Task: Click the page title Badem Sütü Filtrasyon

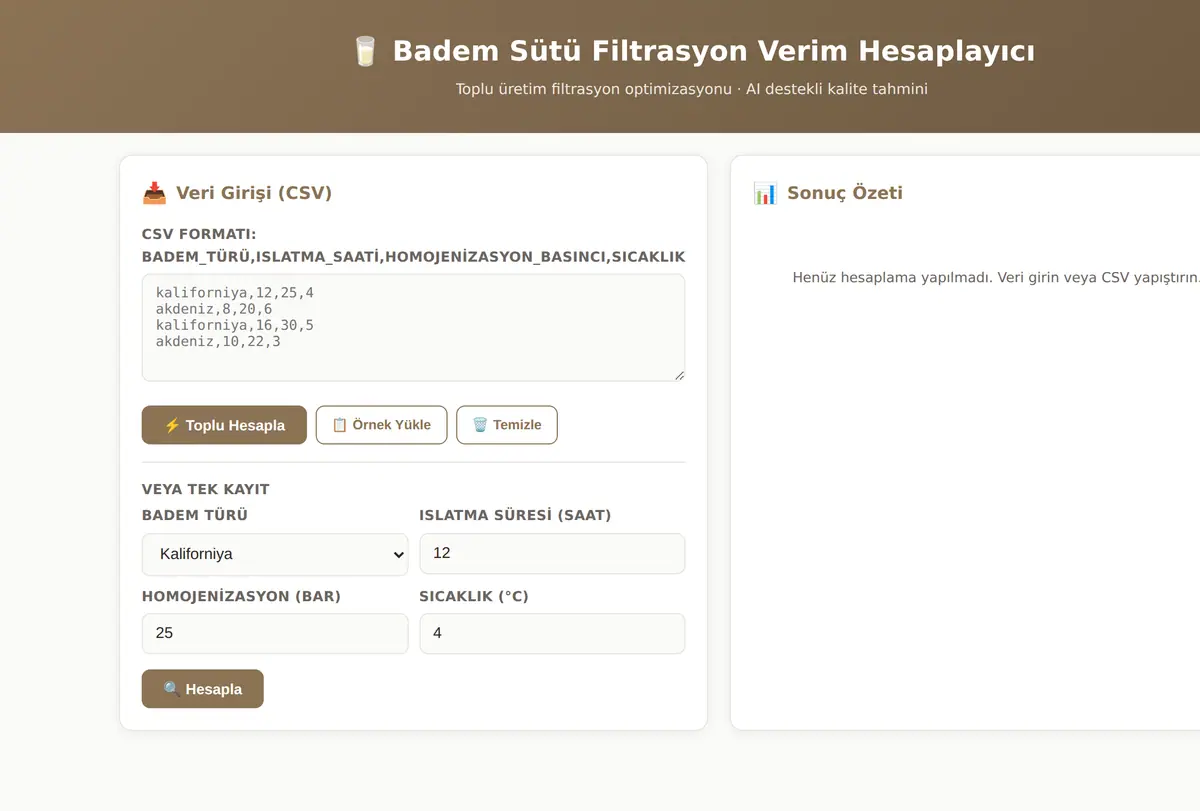Action: tap(714, 51)
